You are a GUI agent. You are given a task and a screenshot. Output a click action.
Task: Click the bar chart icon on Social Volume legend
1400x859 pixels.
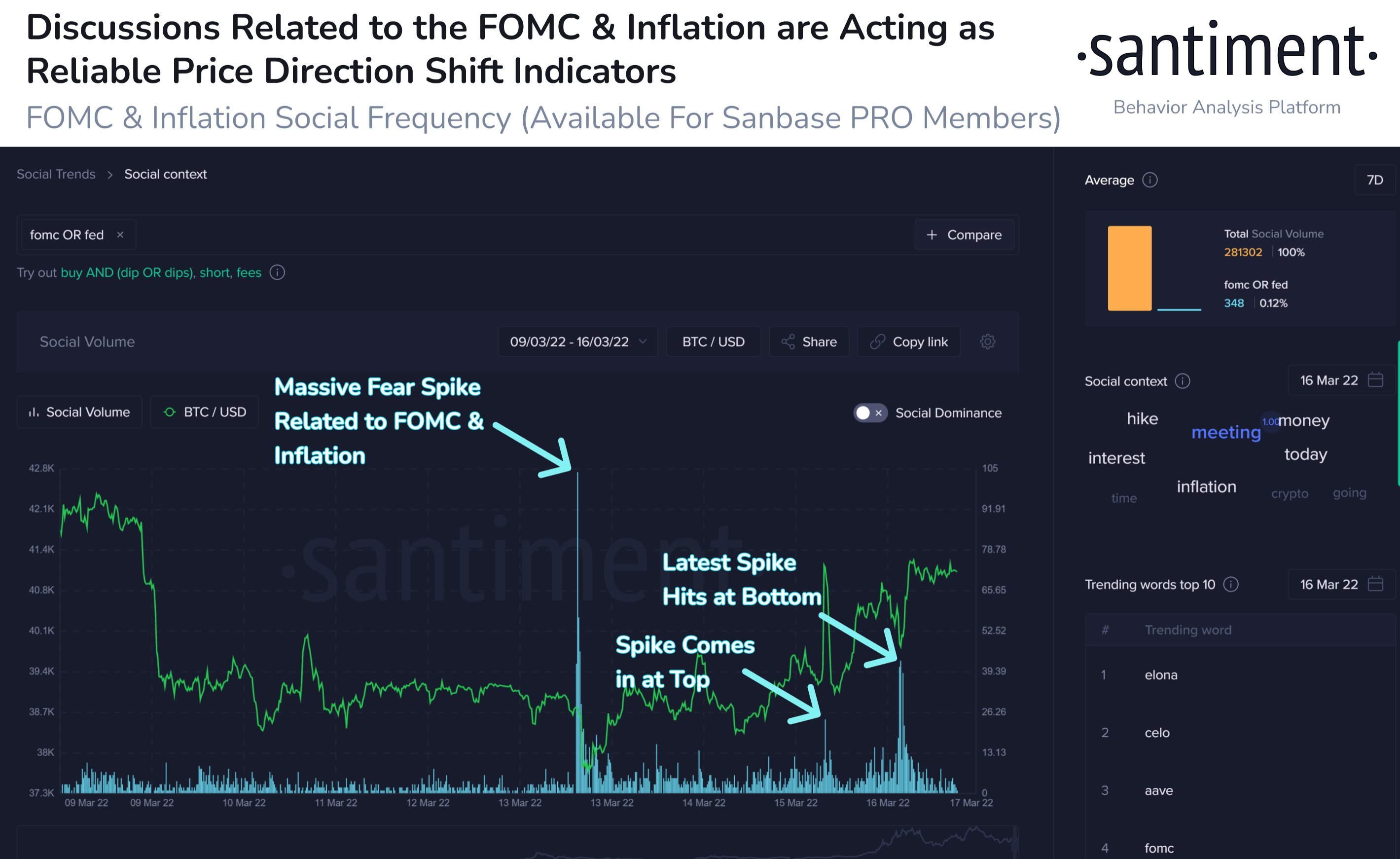34,412
